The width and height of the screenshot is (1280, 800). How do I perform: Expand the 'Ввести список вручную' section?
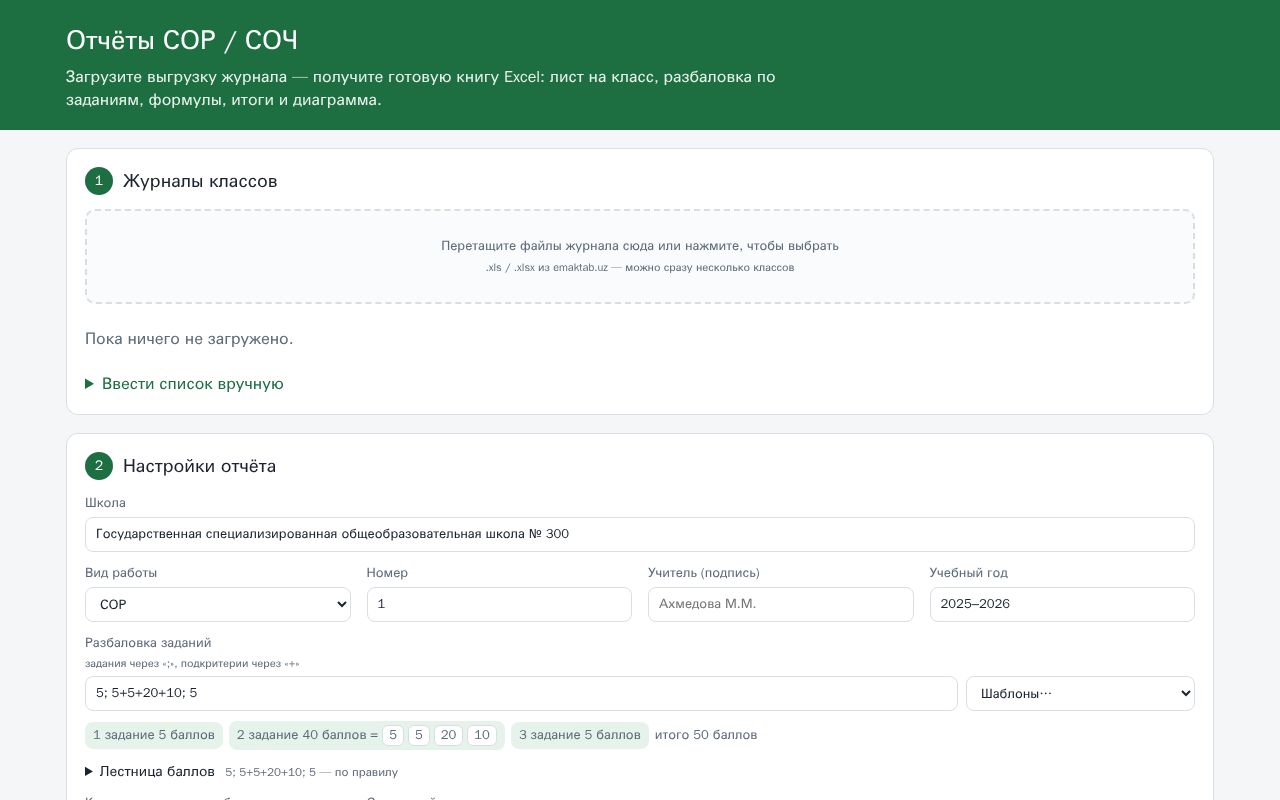pos(185,384)
